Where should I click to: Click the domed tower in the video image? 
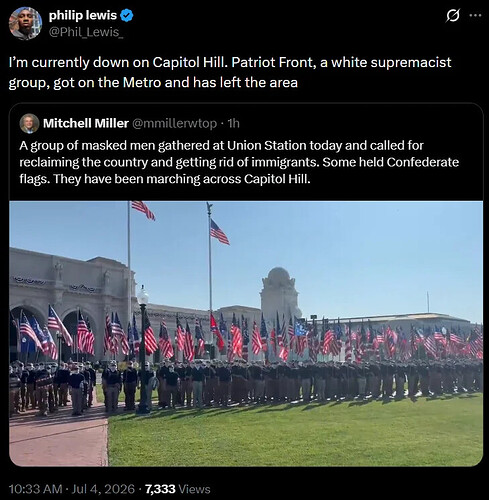click(x=279, y=291)
